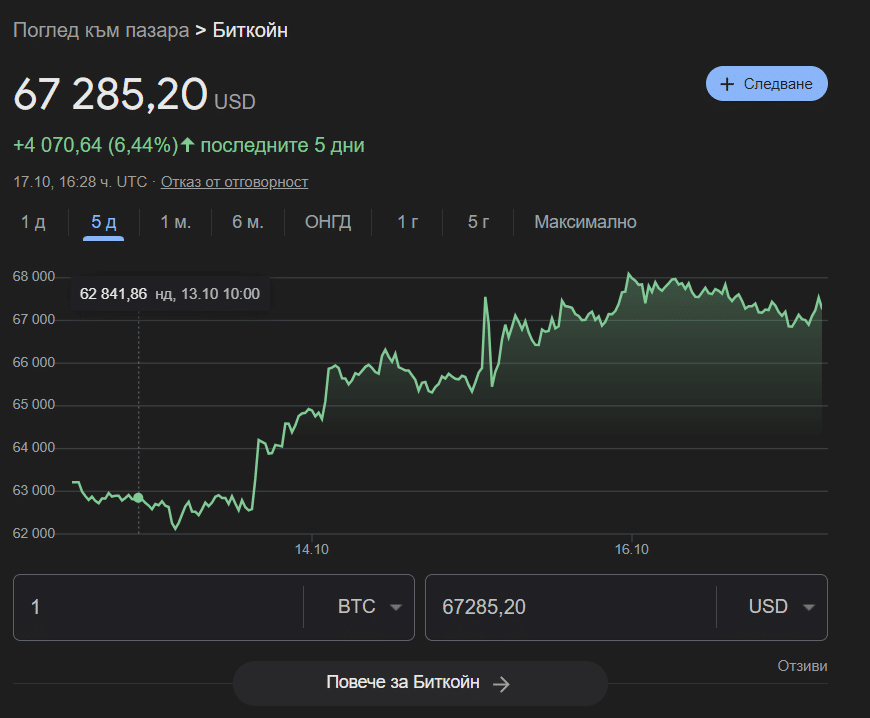Switch to the 6 м. range tab
The image size is (870, 718).
[247, 222]
